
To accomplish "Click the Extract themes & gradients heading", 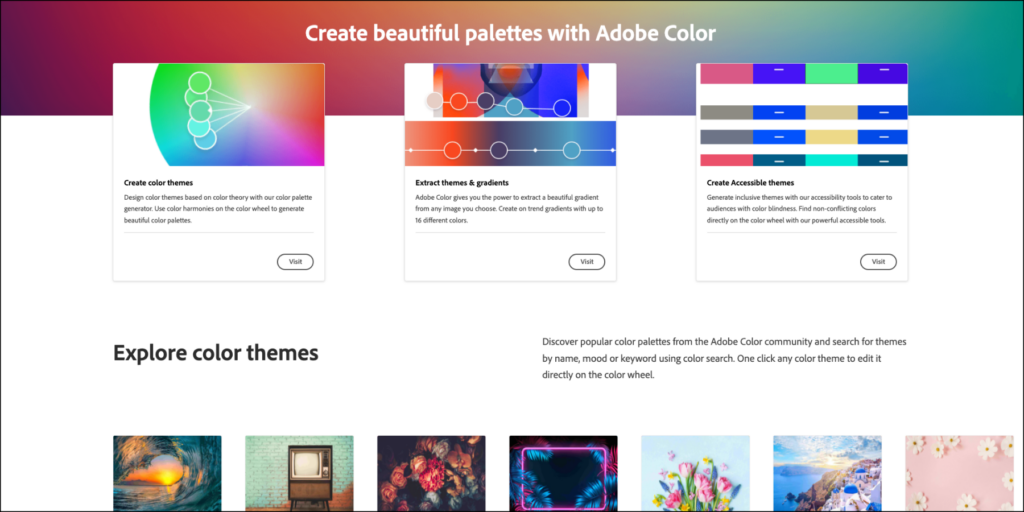I will pos(462,183).
